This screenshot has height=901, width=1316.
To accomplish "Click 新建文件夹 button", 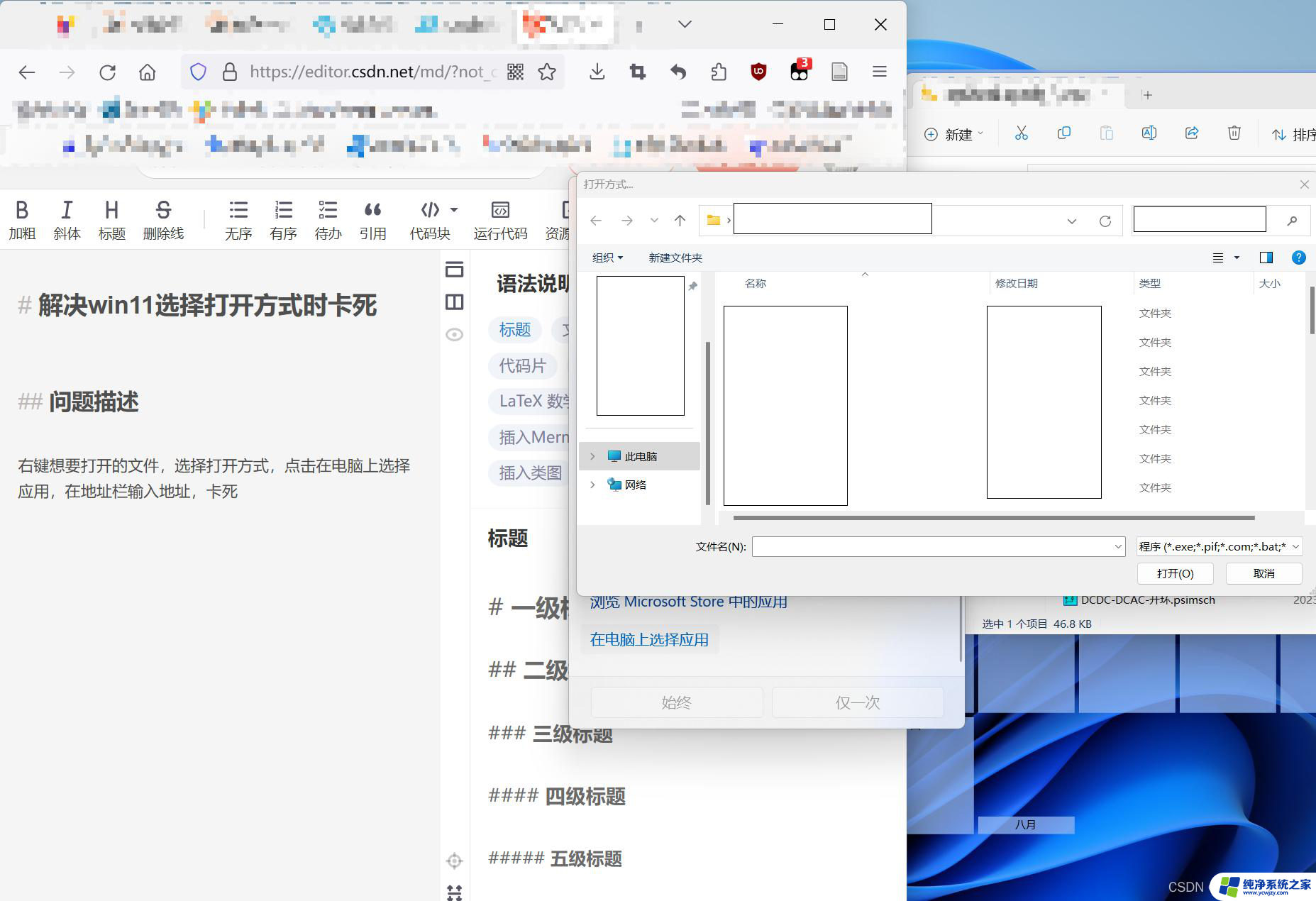I will [675, 258].
